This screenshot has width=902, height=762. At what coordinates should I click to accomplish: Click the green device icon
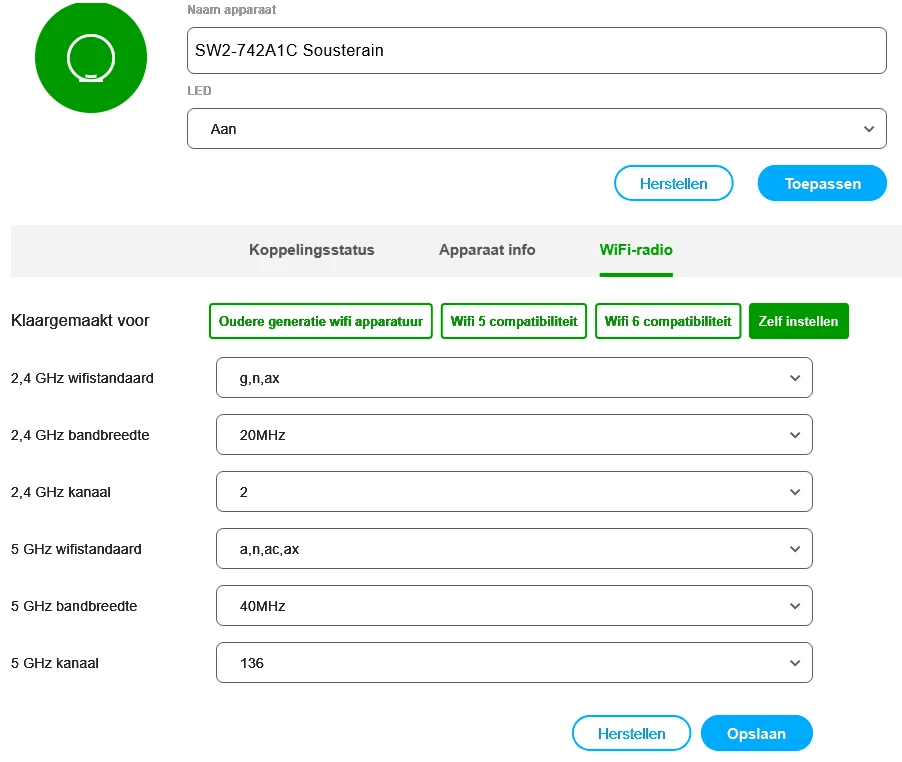tap(90, 57)
